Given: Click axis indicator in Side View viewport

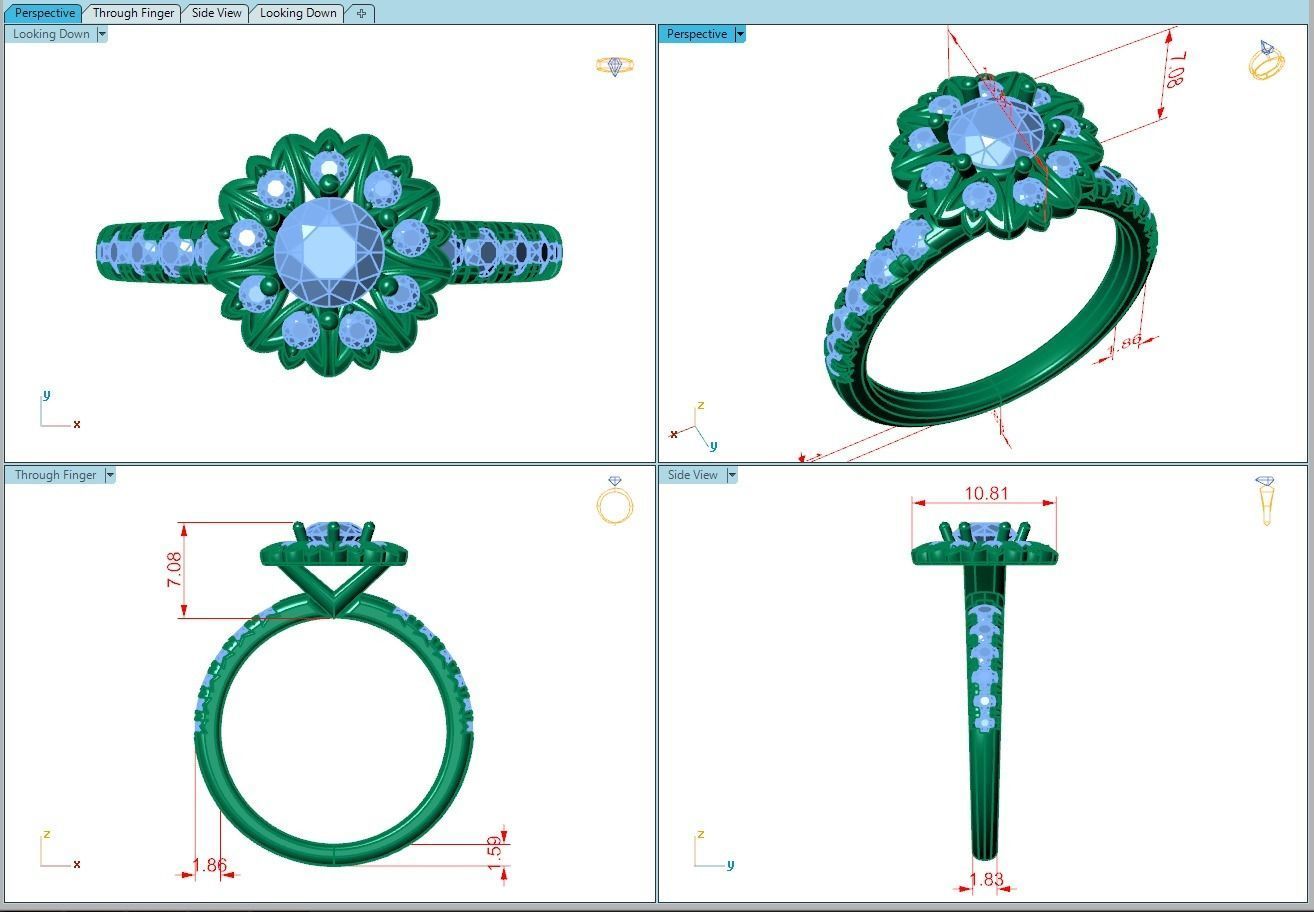Looking at the screenshot, I should 712,850.
